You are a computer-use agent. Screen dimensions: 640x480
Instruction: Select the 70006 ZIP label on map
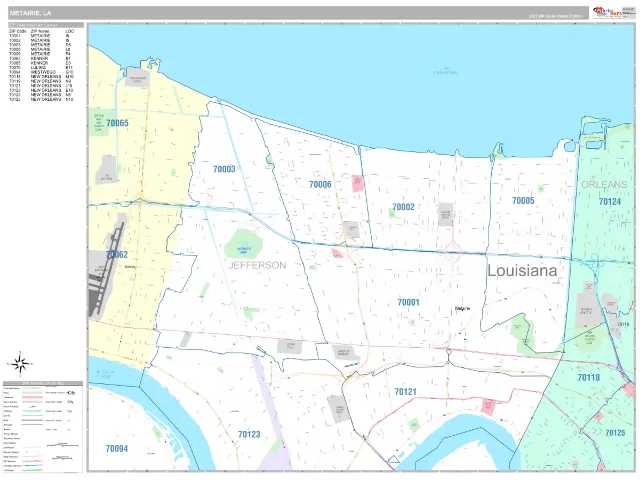click(320, 184)
